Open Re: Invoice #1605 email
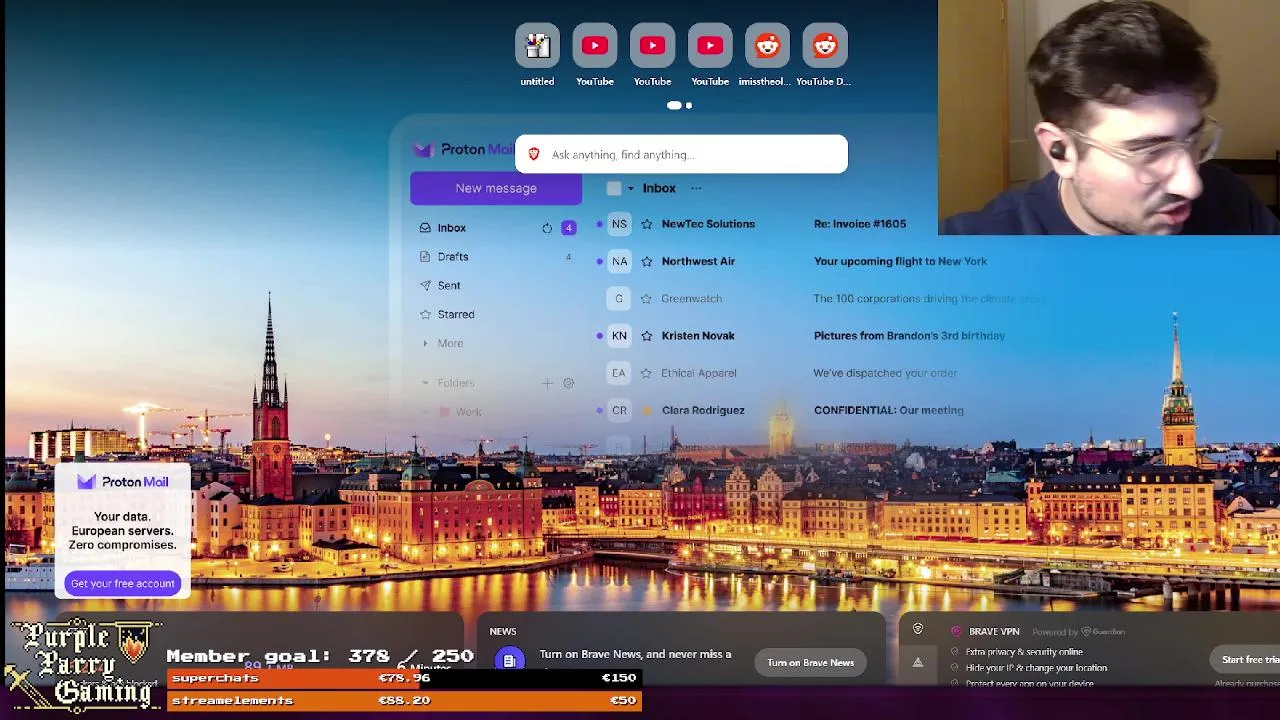Screen dimensions: 1280x720 tap(860, 224)
